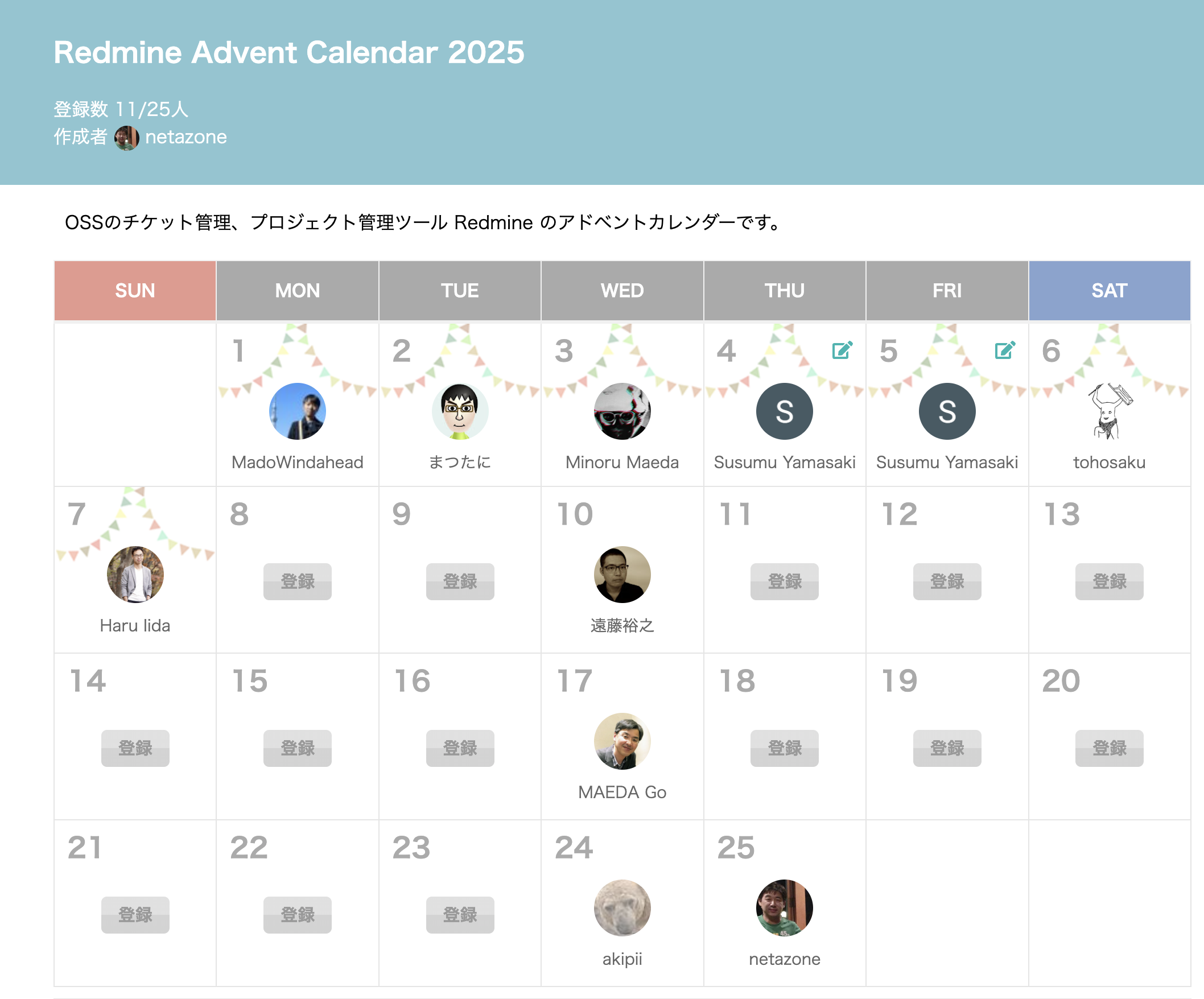Click akipii's avatar on day 24
This screenshot has height=999, width=1204.
pos(622,908)
